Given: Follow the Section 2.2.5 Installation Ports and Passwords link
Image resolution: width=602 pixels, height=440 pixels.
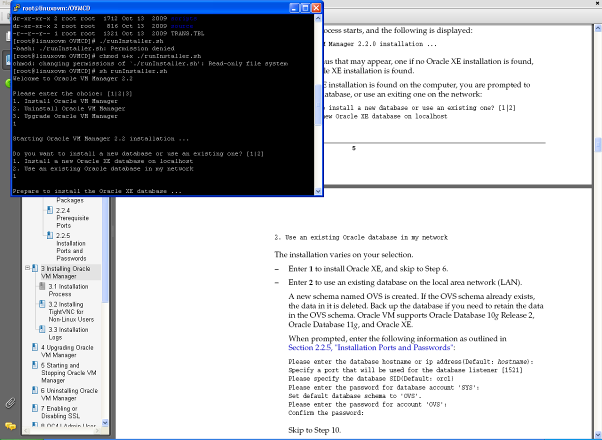Looking at the screenshot, I should [371, 347].
